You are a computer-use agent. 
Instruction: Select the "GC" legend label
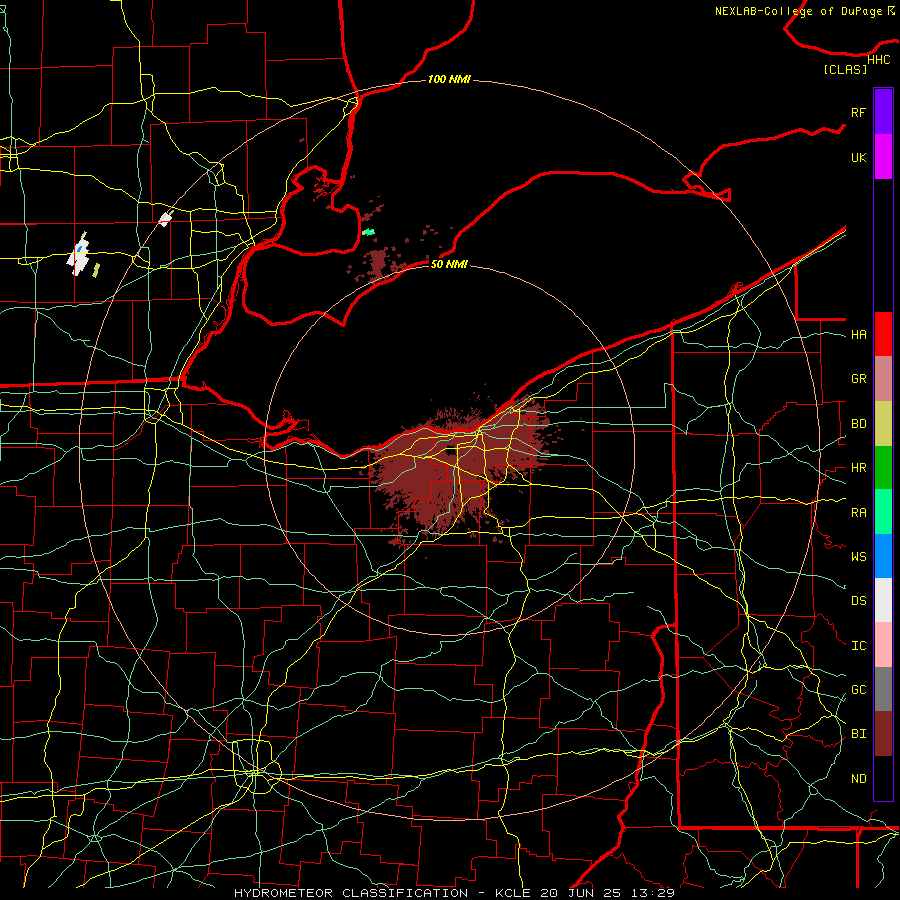click(858, 689)
